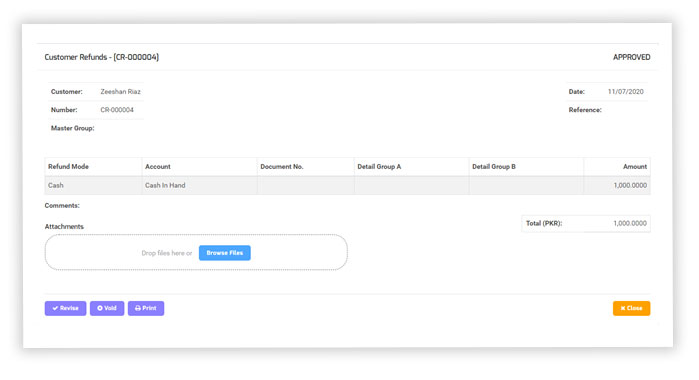
Task: Click the checkmark icon on Revise
Action: (55, 308)
